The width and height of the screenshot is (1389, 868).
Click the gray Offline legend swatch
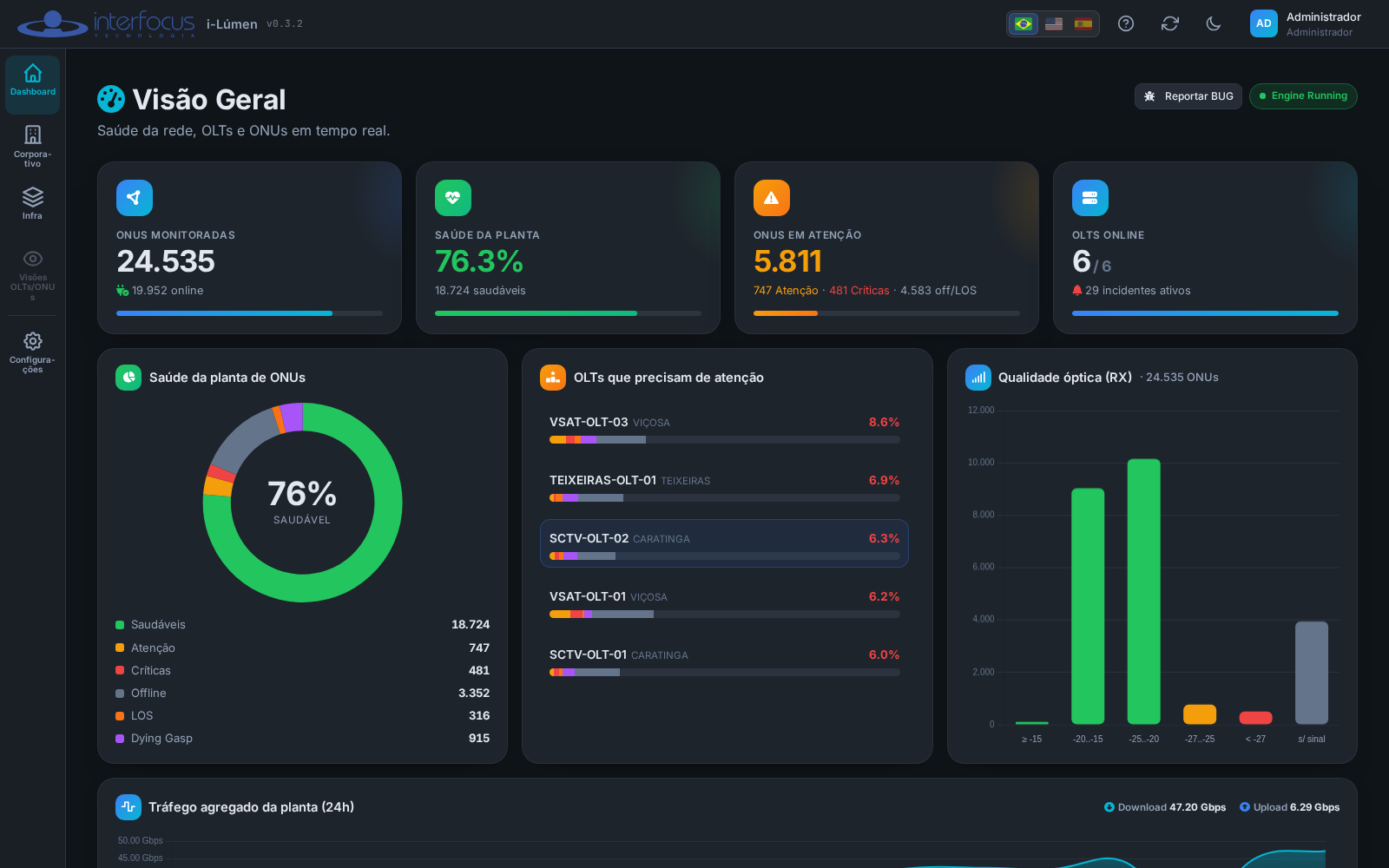tap(120, 694)
